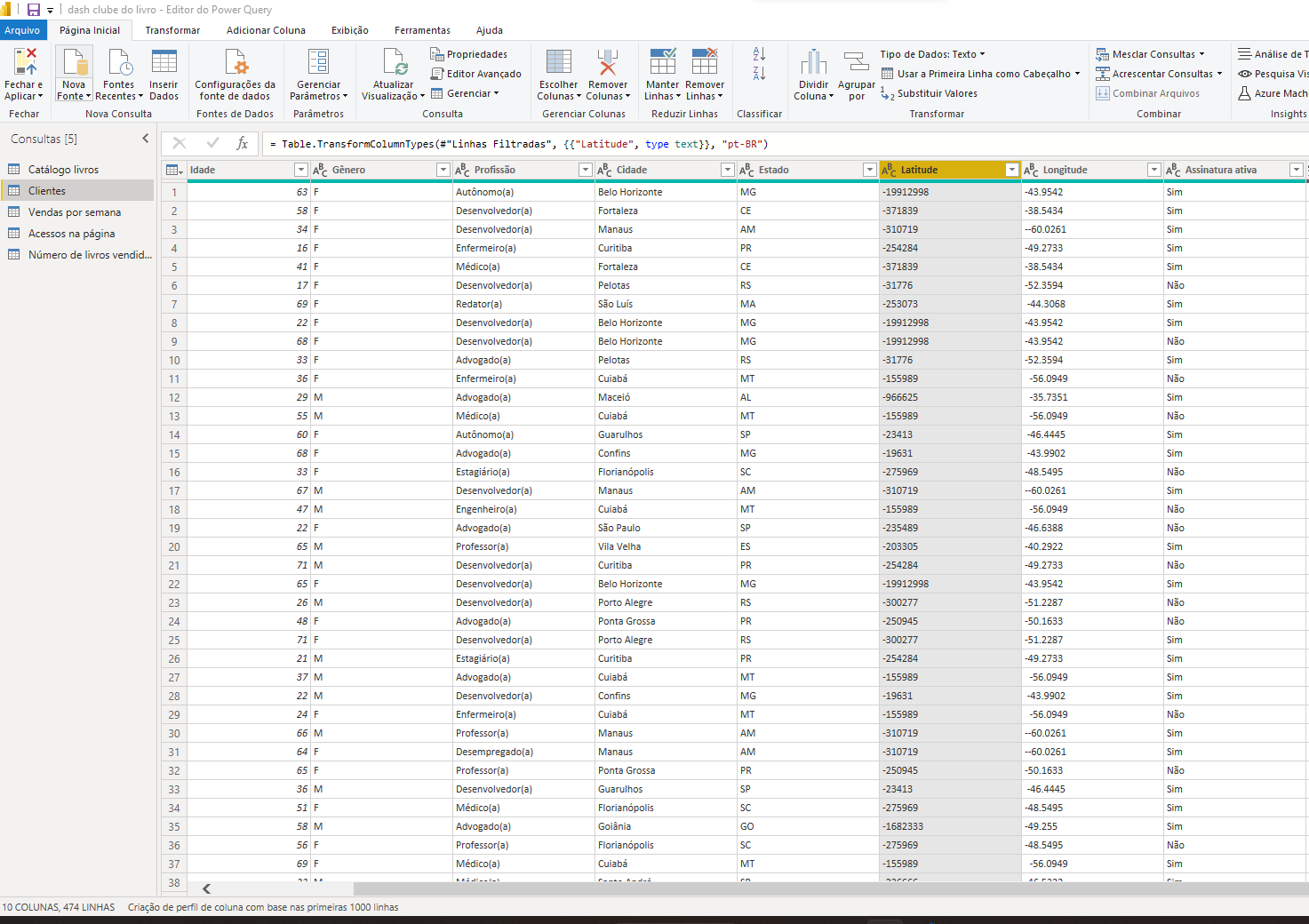This screenshot has height=924, width=1309.
Task: Sort ascending with the A-Z icon
Action: tap(759, 54)
